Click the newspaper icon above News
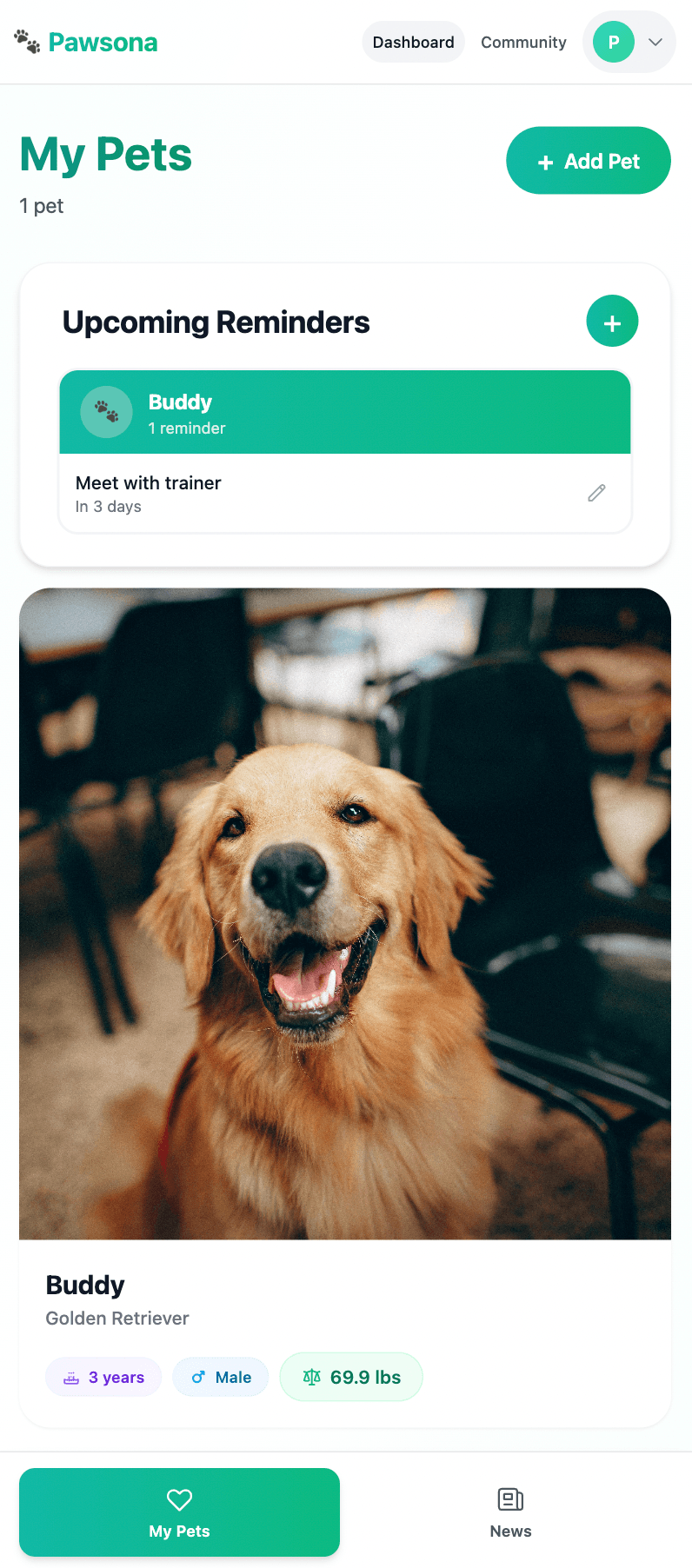The height and width of the screenshot is (1568, 692). [x=510, y=1499]
